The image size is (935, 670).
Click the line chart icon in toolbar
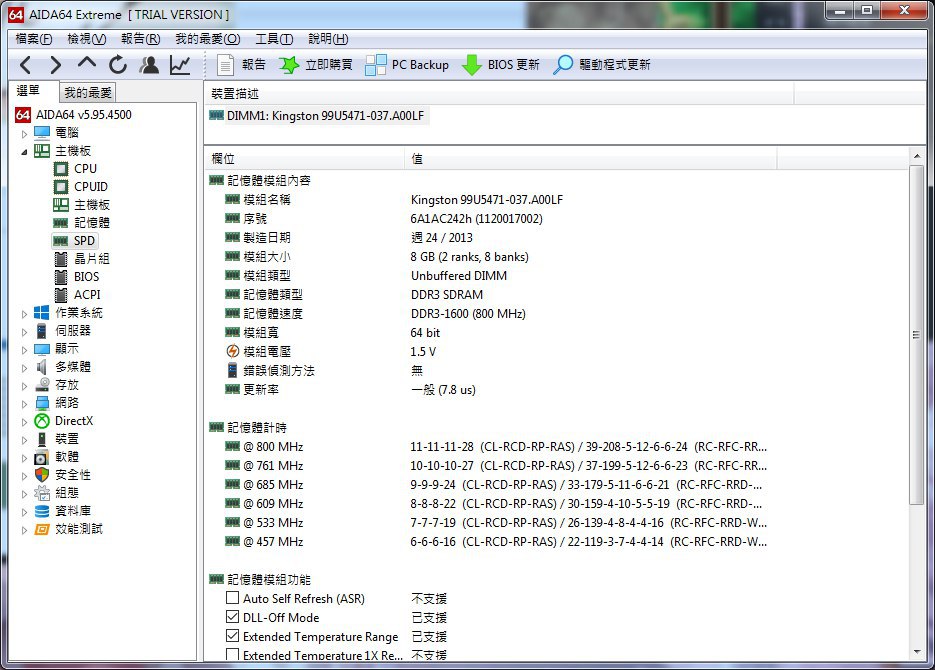pos(180,65)
